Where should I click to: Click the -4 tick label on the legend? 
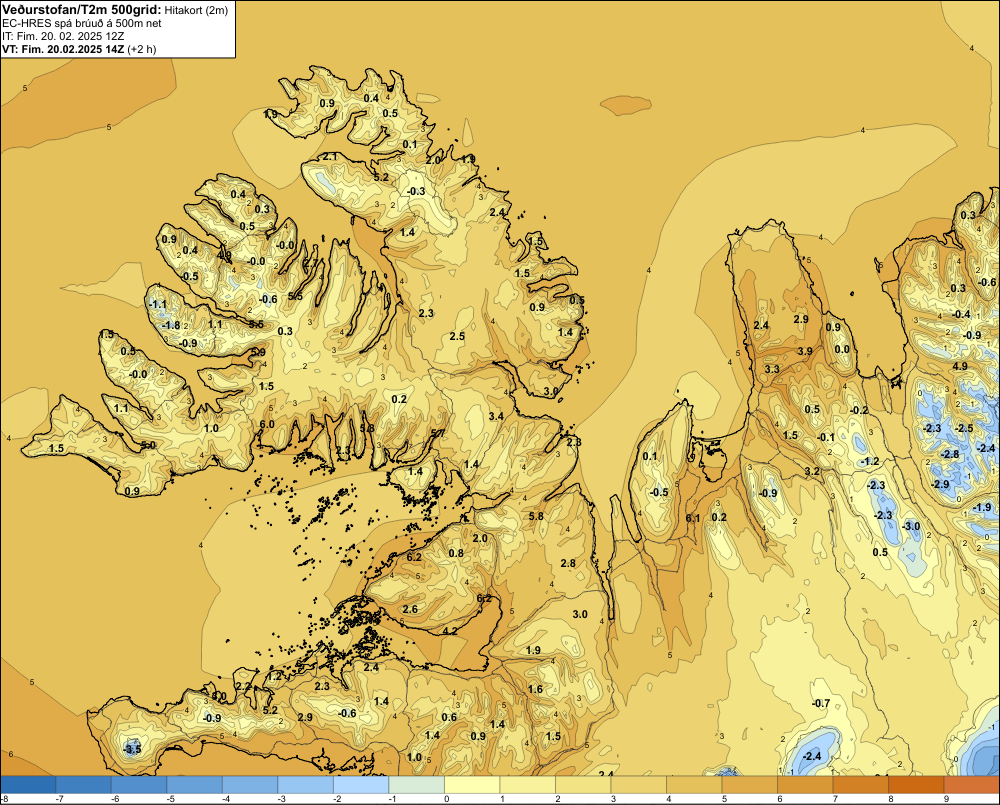pos(226,799)
